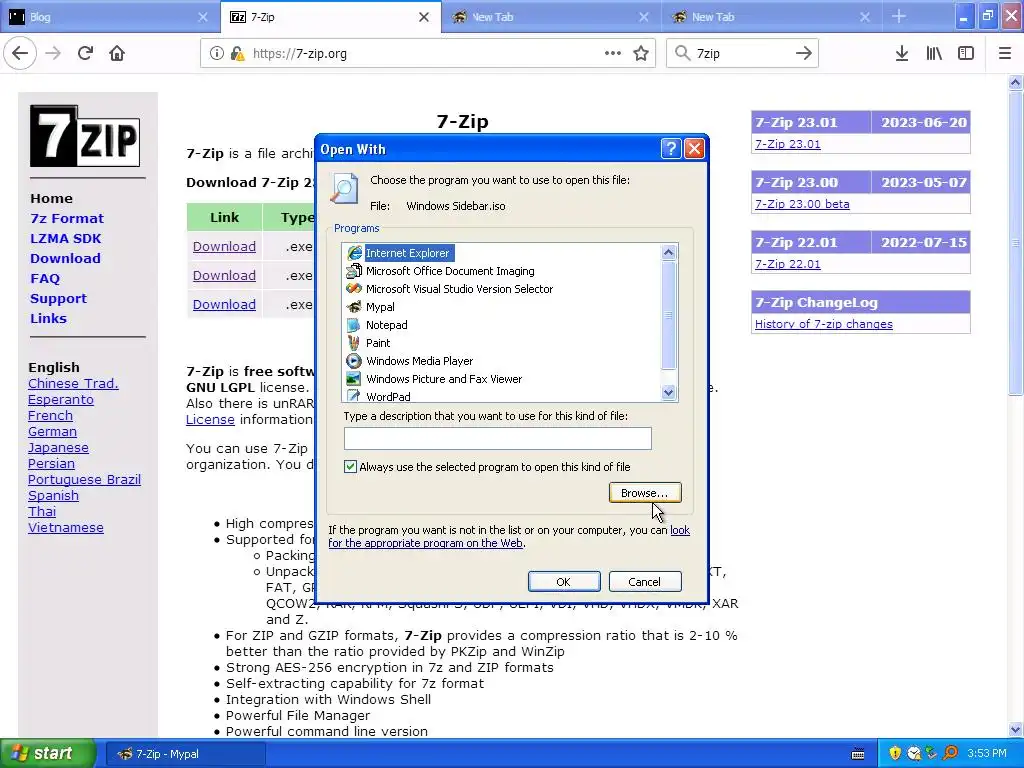
Task: Switch language to Chinese Trad.
Action: (73, 383)
